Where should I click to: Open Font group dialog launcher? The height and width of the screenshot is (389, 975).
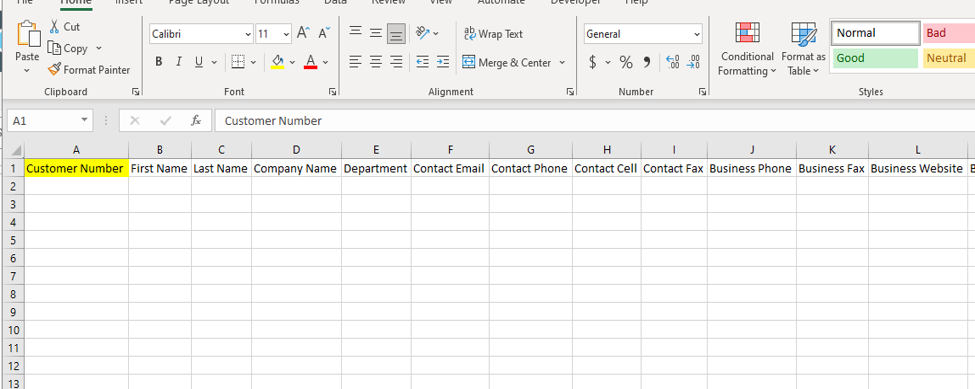click(333, 92)
